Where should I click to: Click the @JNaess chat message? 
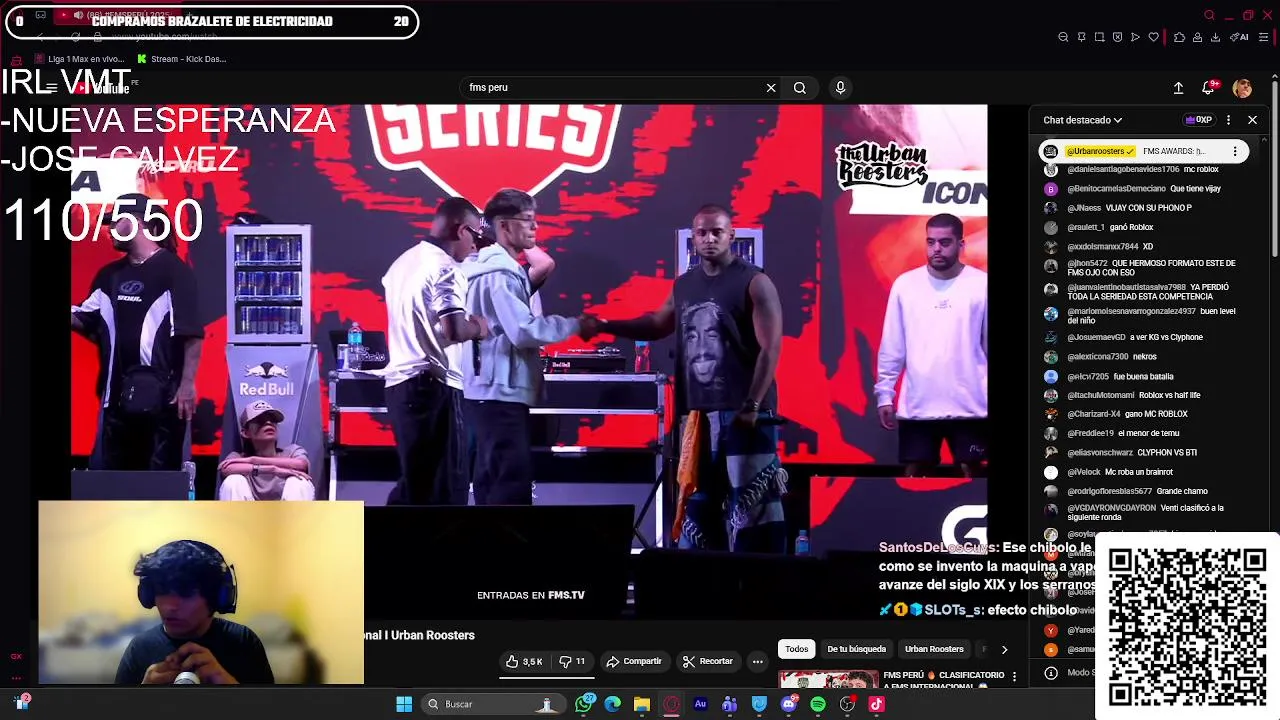1130,208
